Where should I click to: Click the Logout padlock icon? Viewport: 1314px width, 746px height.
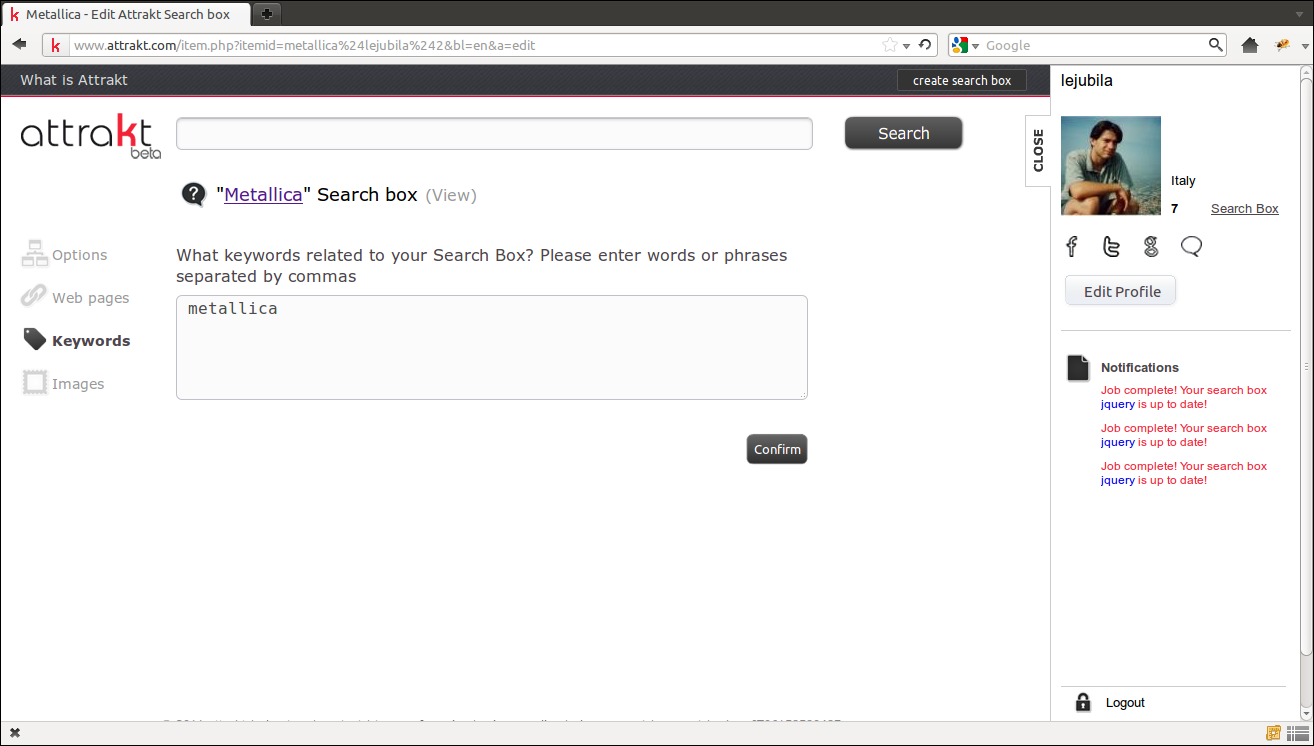click(x=1082, y=702)
